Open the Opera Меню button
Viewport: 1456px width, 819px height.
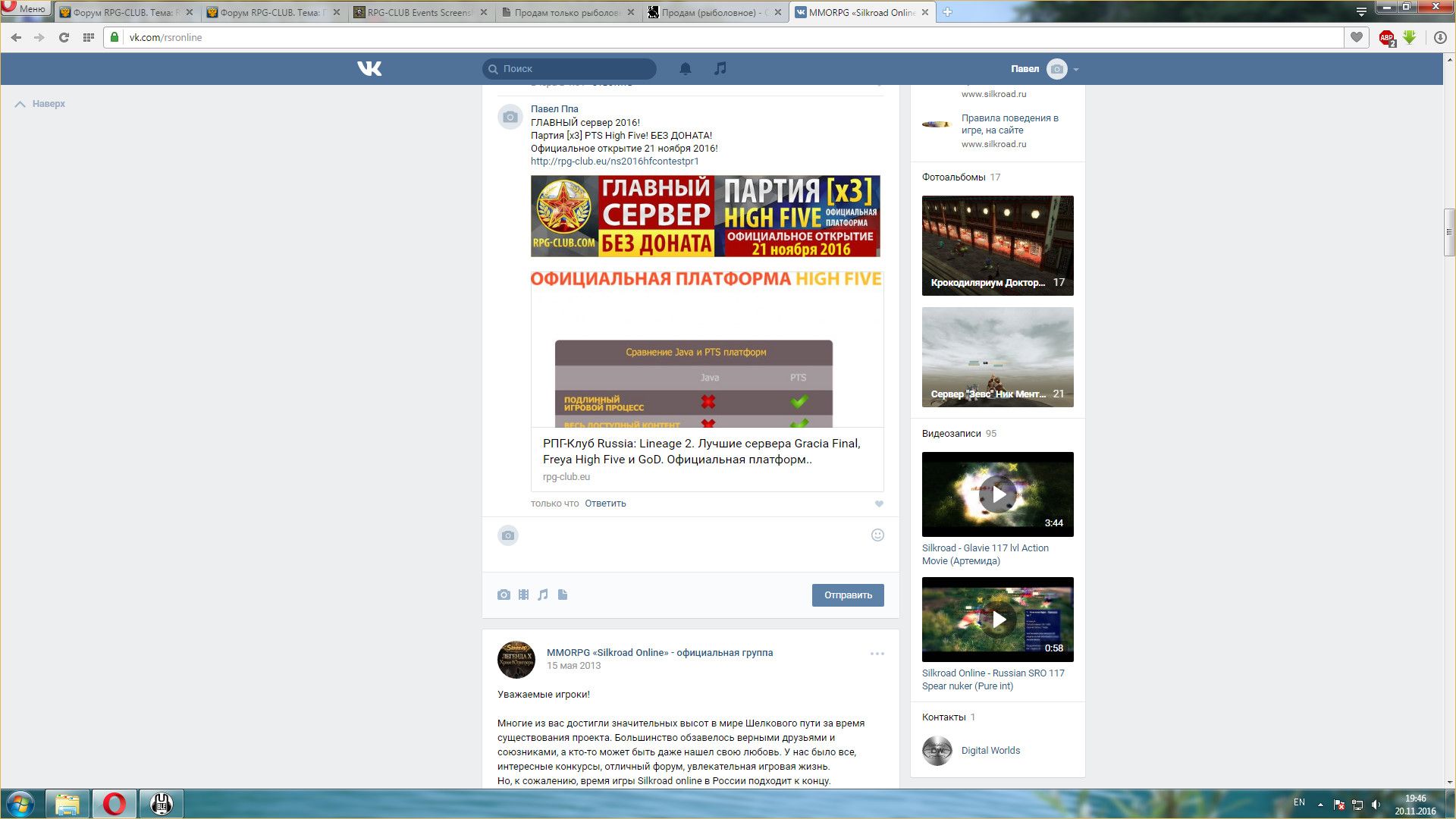point(26,8)
